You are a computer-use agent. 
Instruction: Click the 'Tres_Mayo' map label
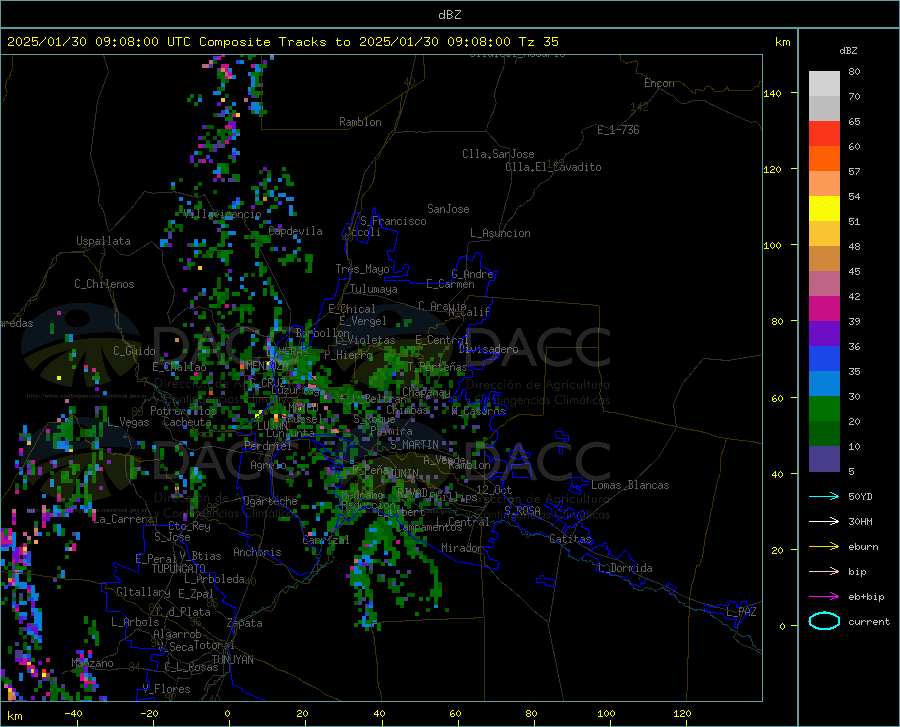[362, 269]
